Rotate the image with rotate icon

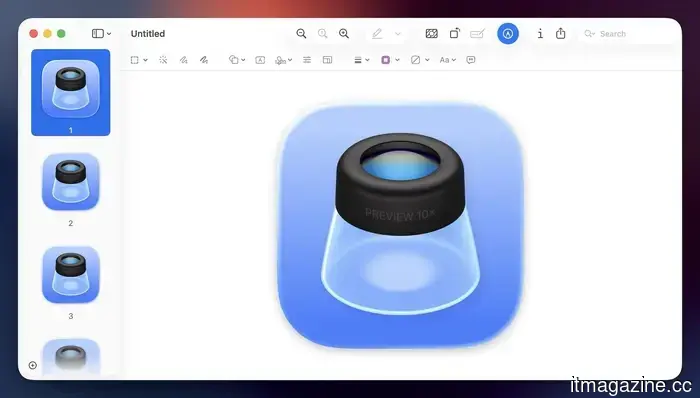(454, 33)
